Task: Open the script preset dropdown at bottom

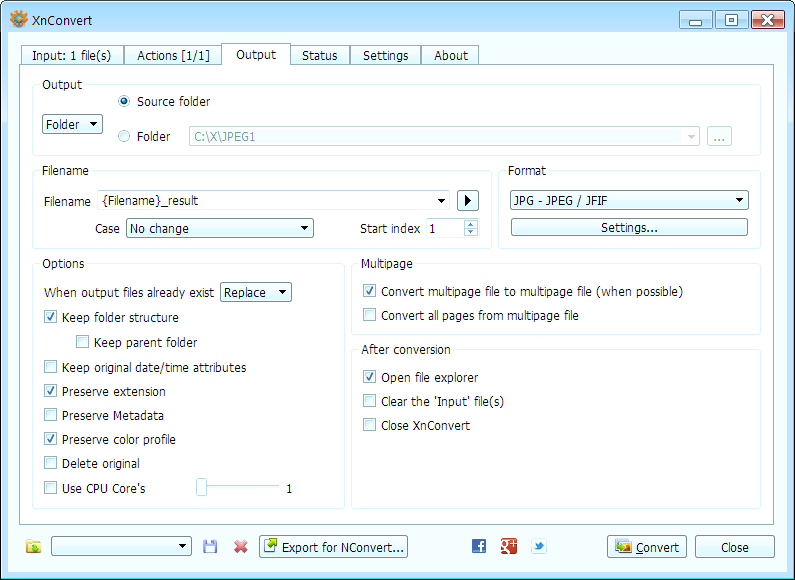Action: coord(121,547)
